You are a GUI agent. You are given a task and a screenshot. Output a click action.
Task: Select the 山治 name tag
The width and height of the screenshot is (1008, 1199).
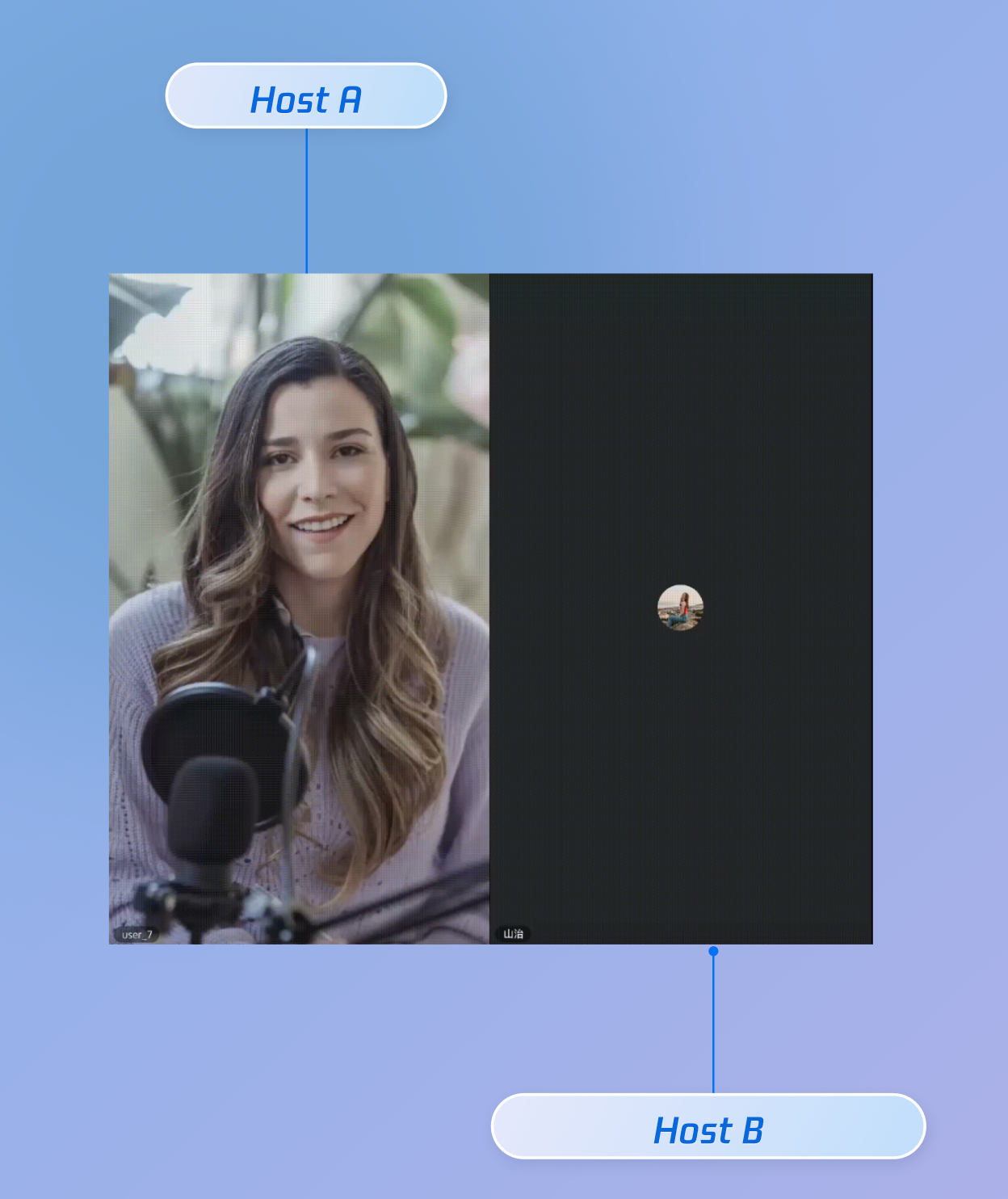pos(513,934)
